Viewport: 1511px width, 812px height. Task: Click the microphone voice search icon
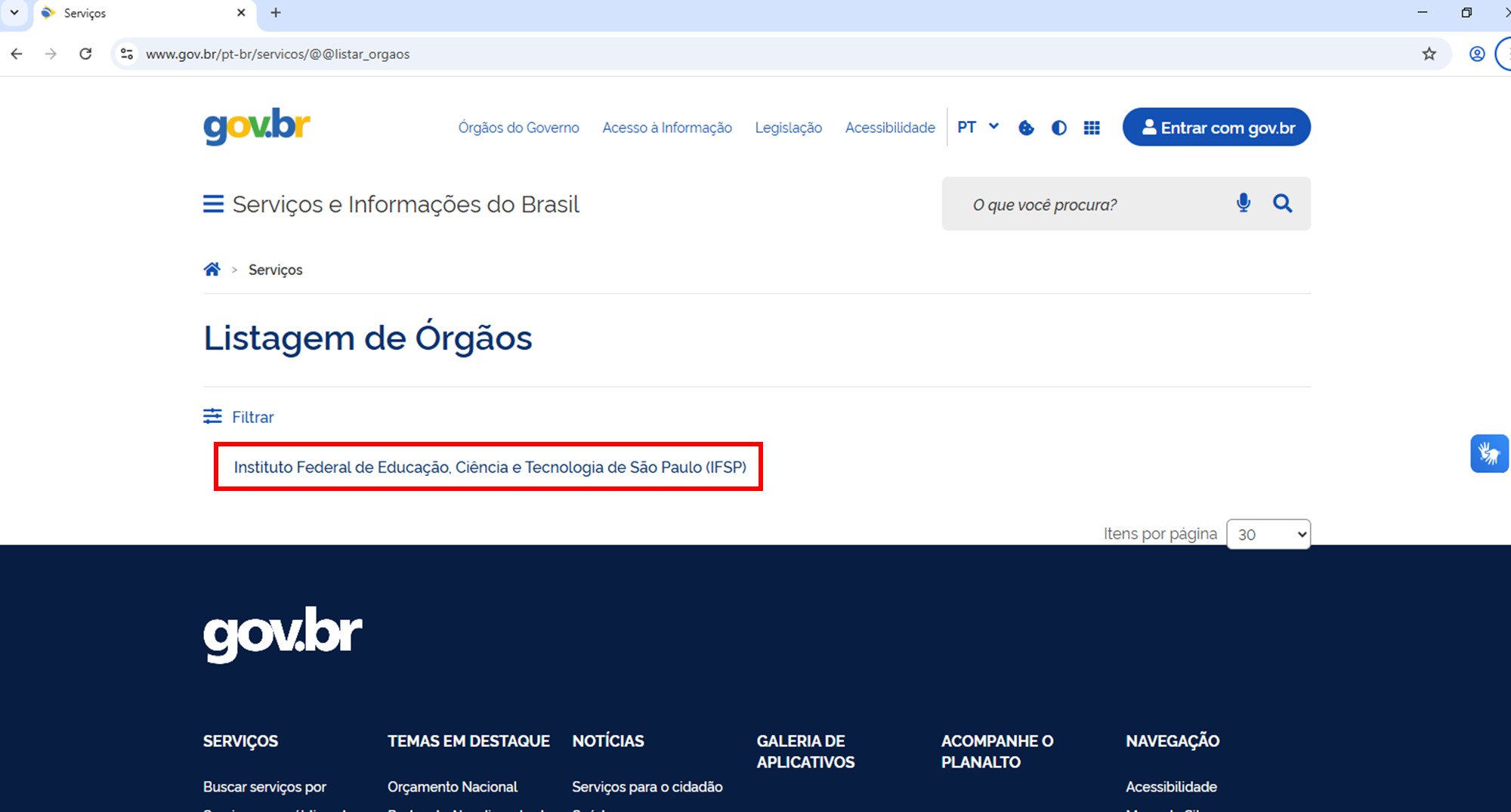[1243, 203]
